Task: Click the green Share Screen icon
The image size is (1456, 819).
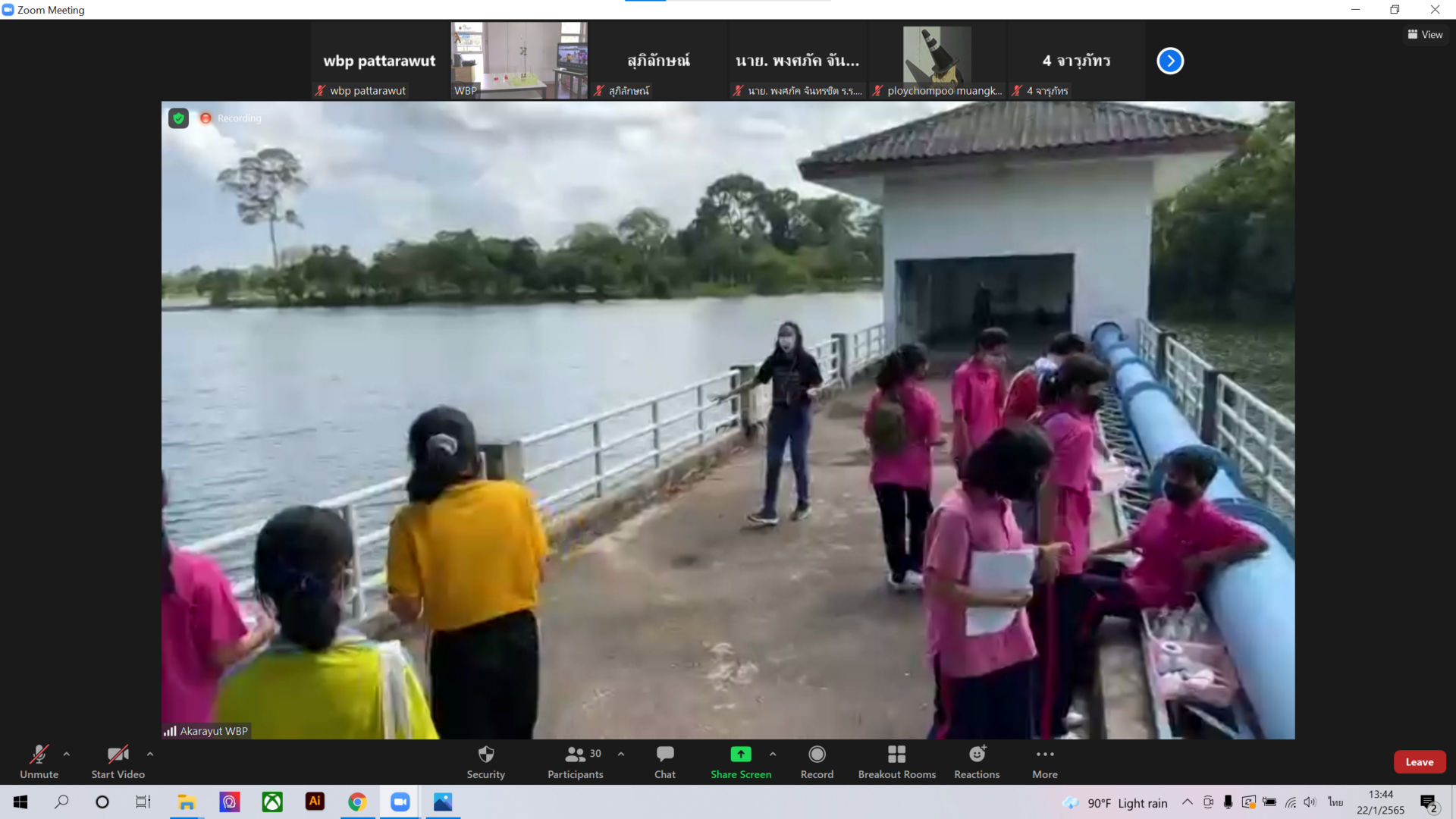Action: 740,755
